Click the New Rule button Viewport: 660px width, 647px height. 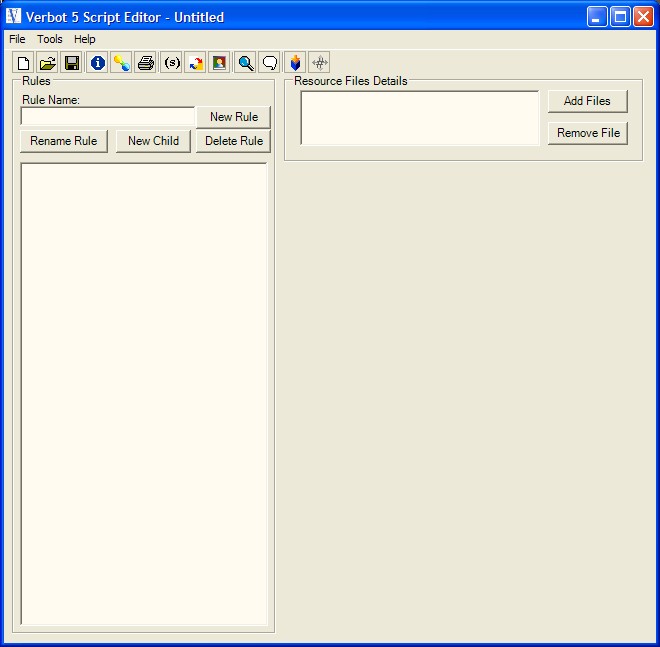click(x=234, y=117)
